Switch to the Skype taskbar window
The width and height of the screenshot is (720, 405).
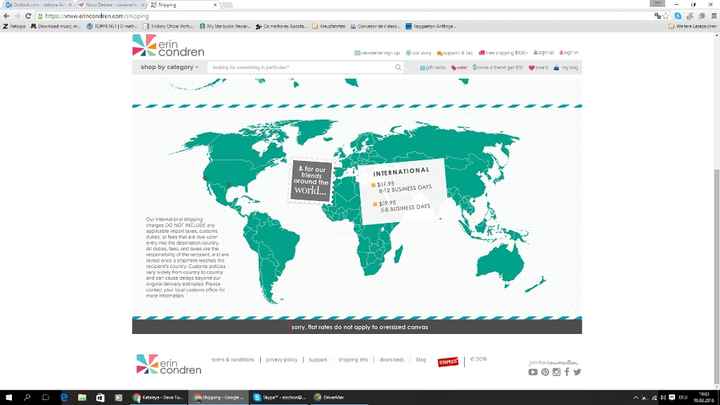pyautogui.click(x=279, y=398)
